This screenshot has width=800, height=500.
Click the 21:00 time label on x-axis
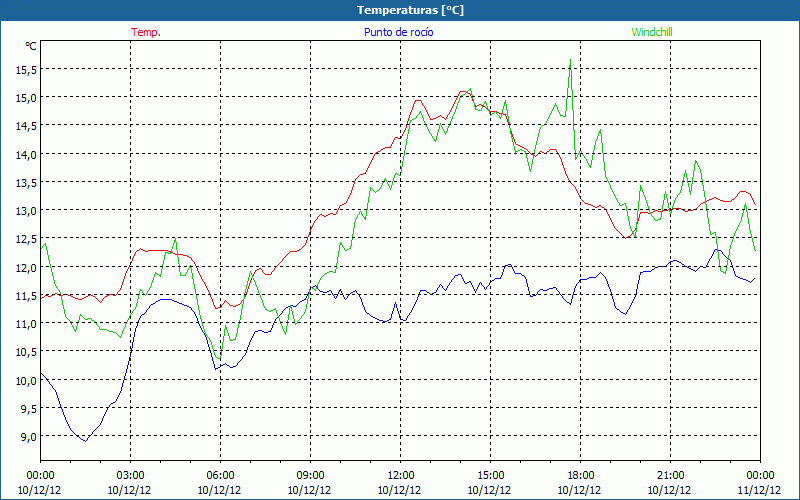[x=670, y=476]
